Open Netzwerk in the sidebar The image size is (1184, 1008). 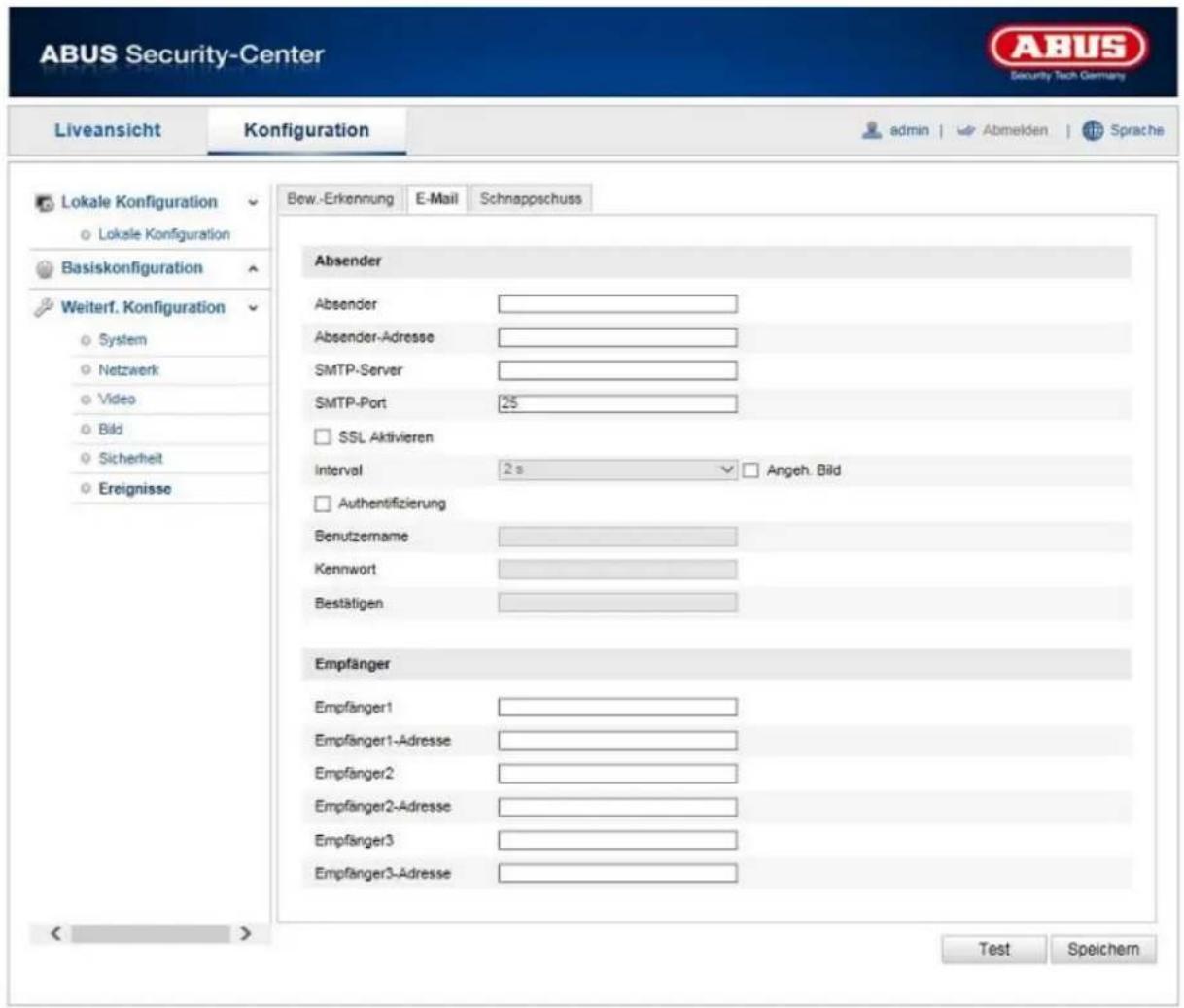point(128,370)
